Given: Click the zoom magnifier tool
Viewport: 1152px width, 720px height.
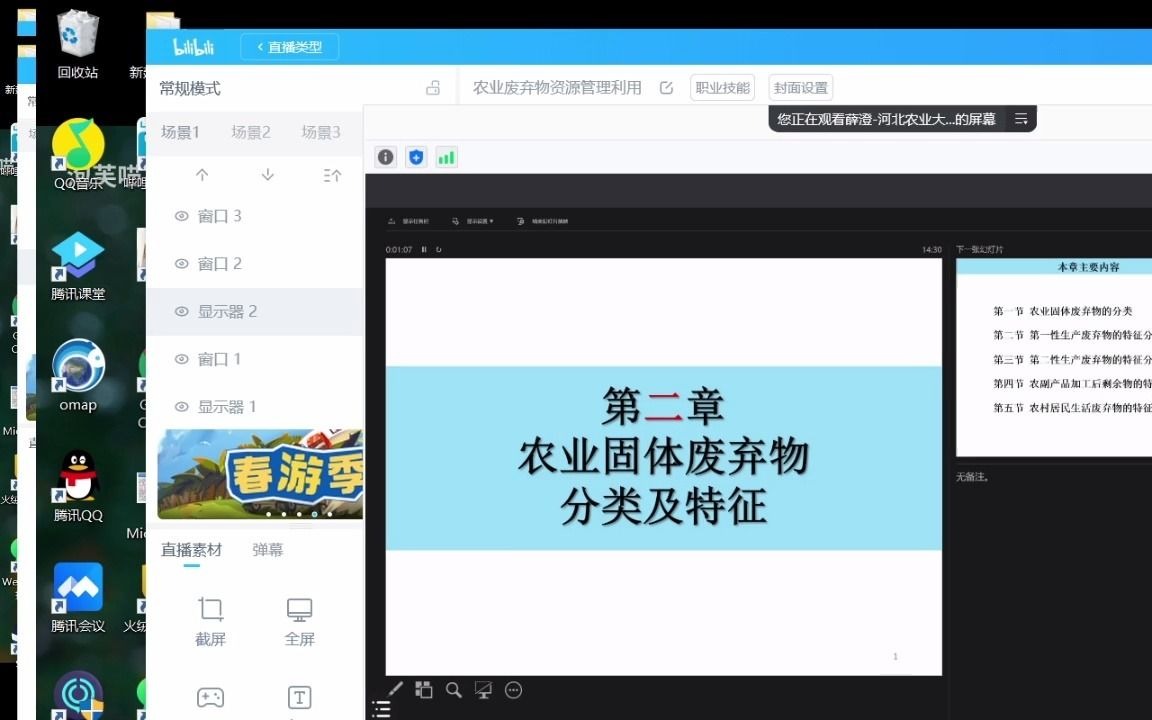Looking at the screenshot, I should pos(454,690).
